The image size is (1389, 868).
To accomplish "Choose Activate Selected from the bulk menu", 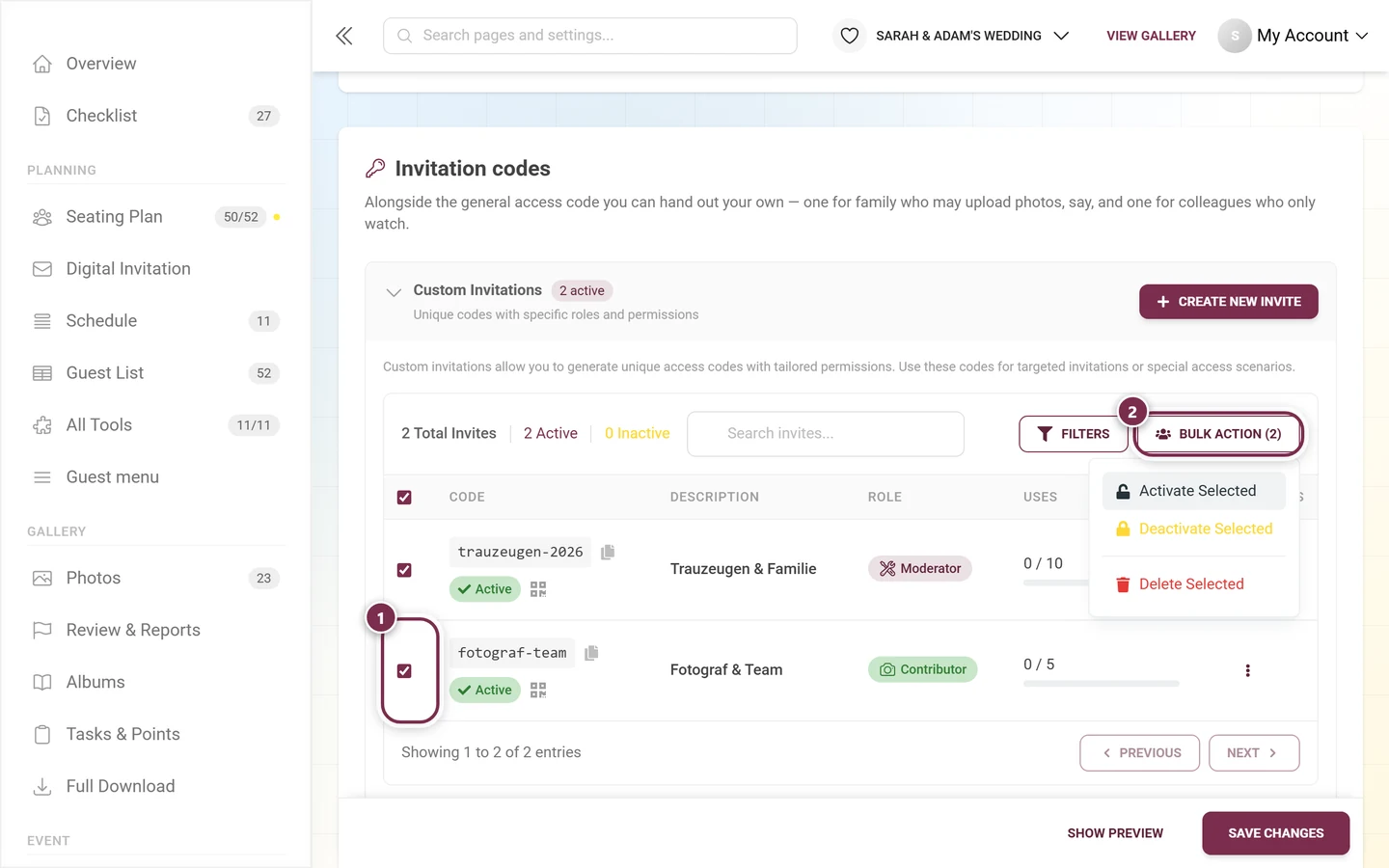I will [1194, 491].
